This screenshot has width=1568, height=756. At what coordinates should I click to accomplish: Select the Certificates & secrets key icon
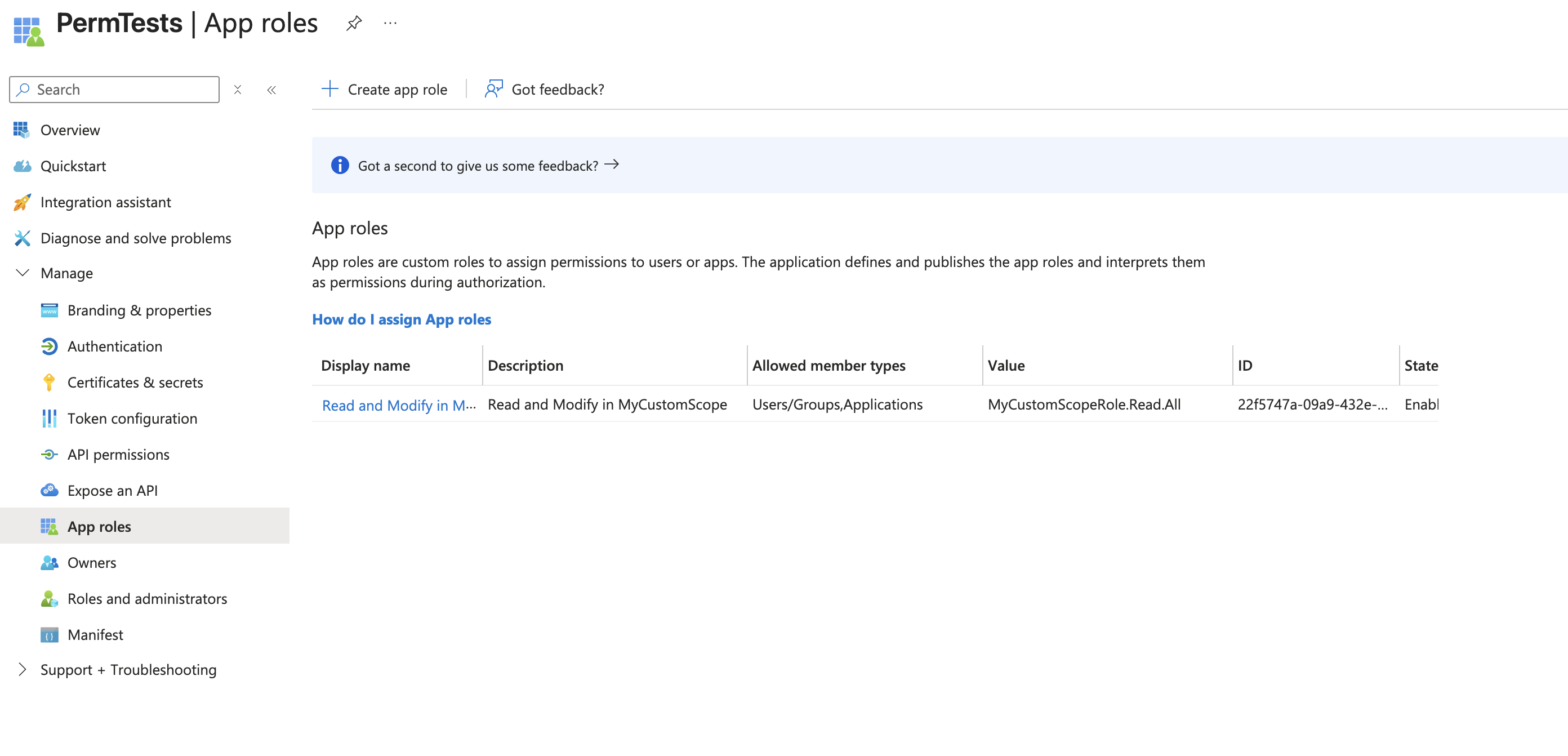tap(50, 383)
